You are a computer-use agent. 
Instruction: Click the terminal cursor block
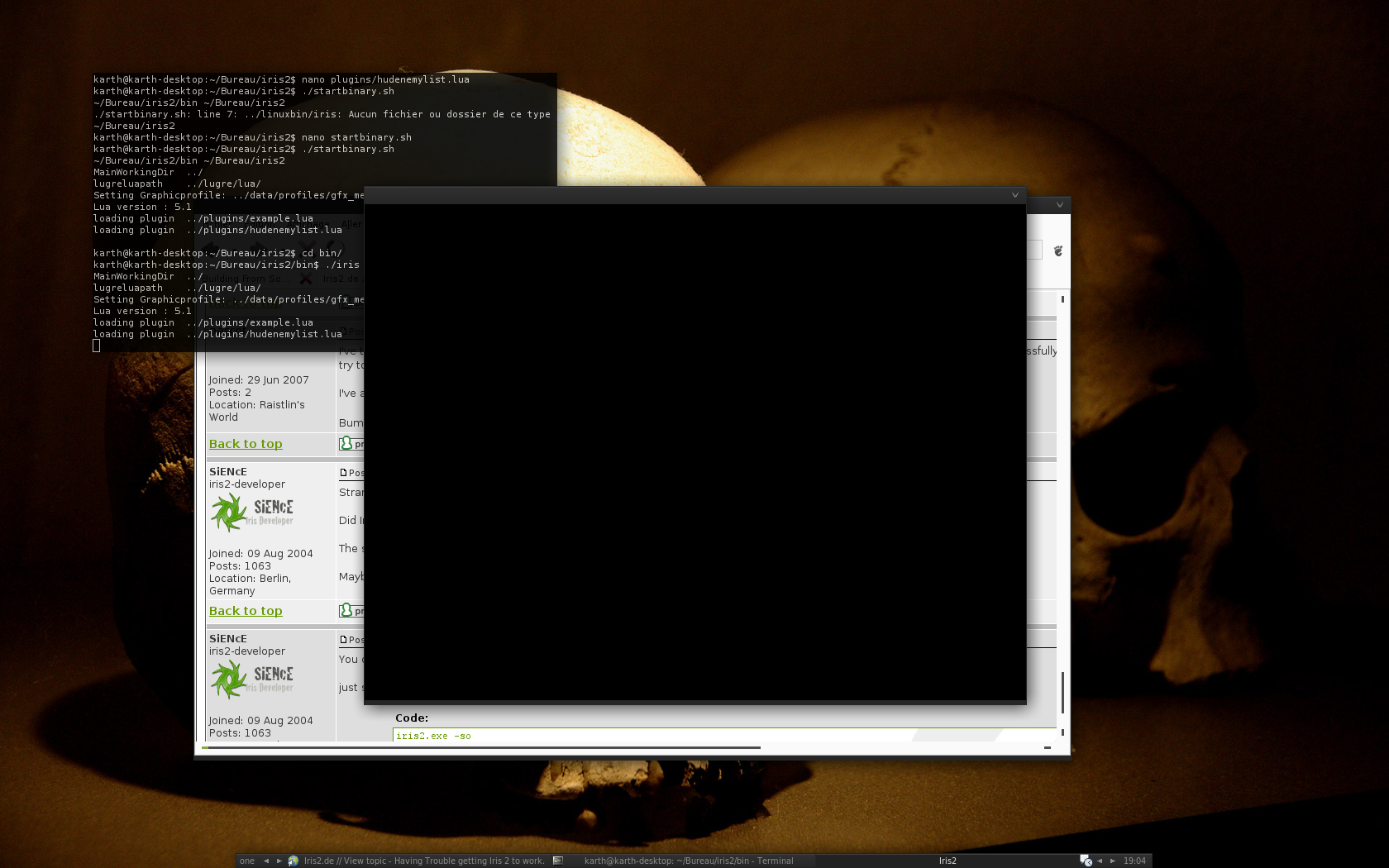[x=96, y=346]
